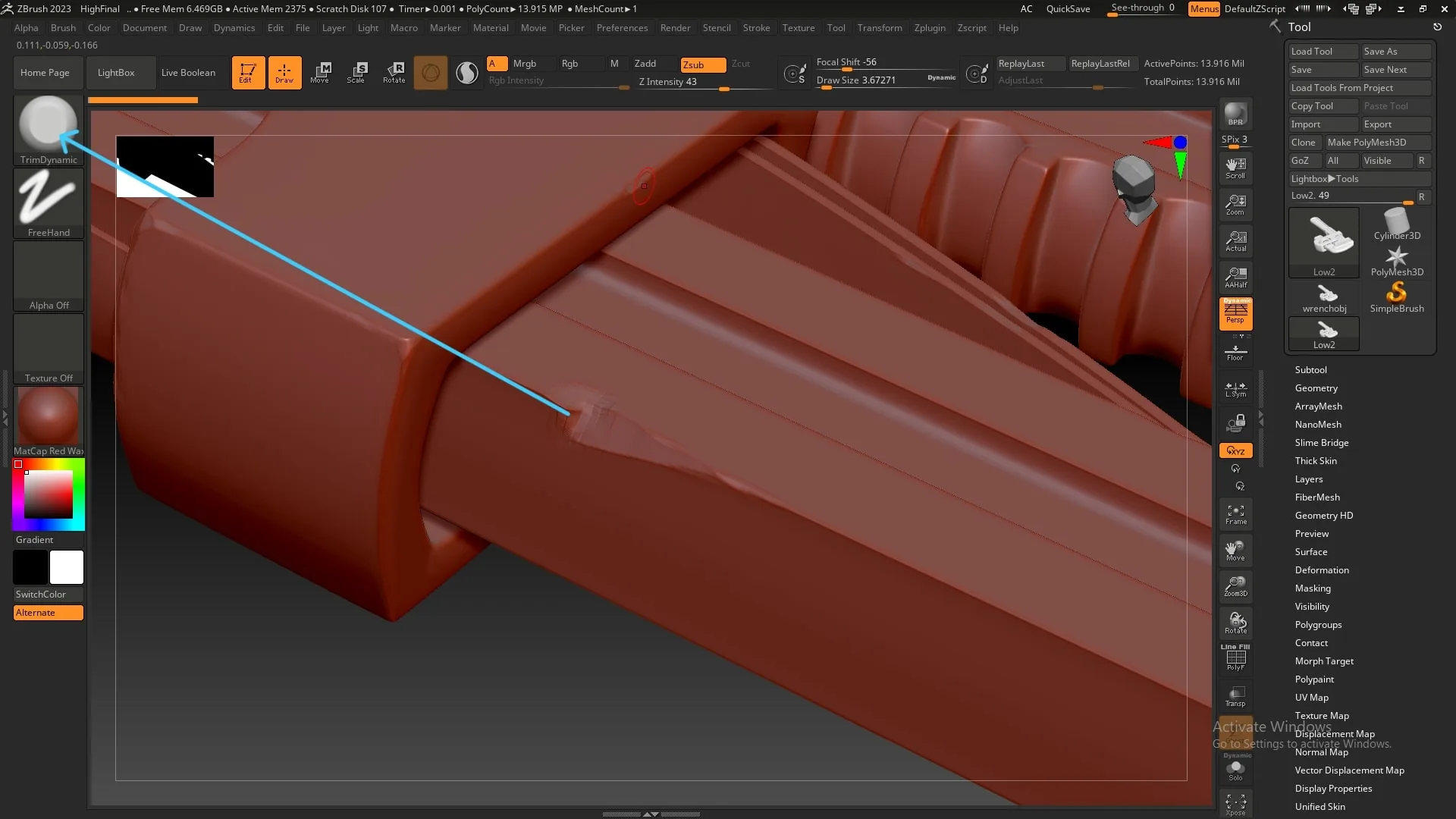Click the Export tool button
This screenshot has width=1456, height=819.
(x=1396, y=124)
